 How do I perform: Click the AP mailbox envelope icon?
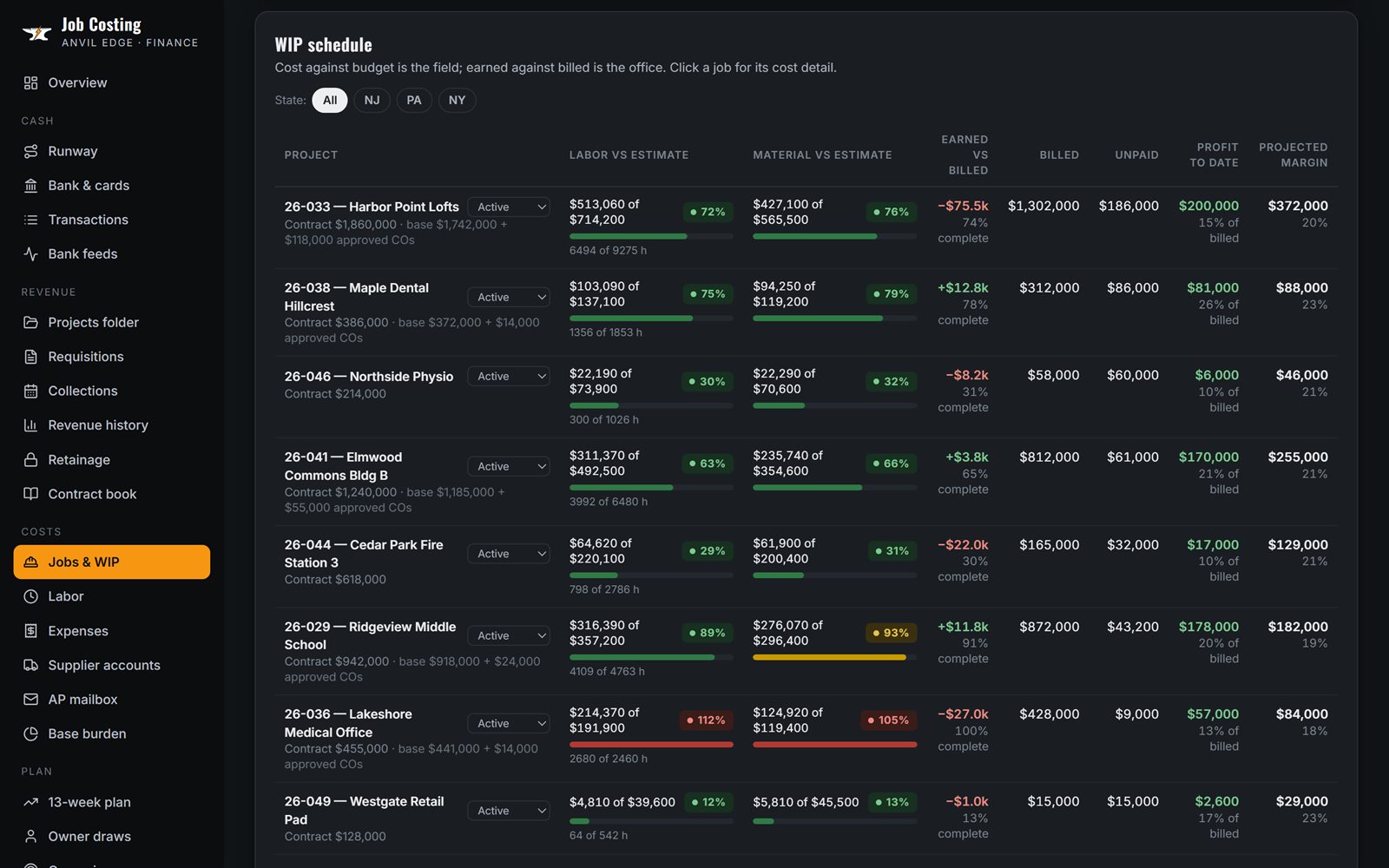tap(30, 700)
